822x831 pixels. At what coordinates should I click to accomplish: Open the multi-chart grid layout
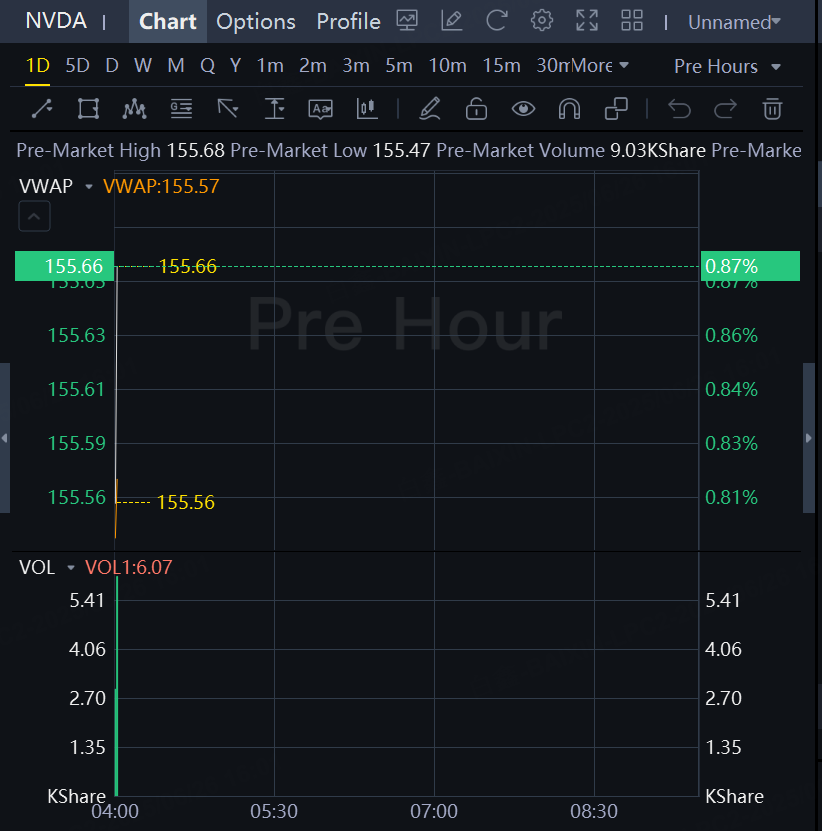click(632, 21)
